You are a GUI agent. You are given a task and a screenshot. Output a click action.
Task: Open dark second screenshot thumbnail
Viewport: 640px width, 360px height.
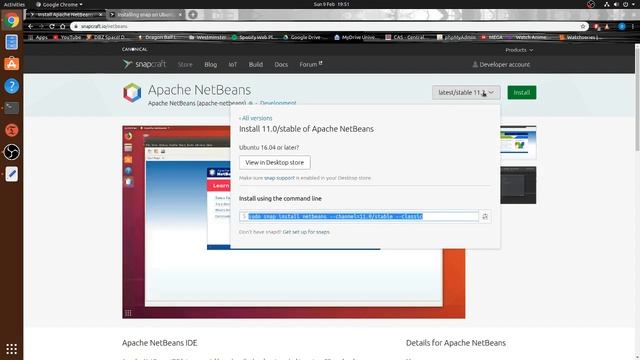point(518,185)
